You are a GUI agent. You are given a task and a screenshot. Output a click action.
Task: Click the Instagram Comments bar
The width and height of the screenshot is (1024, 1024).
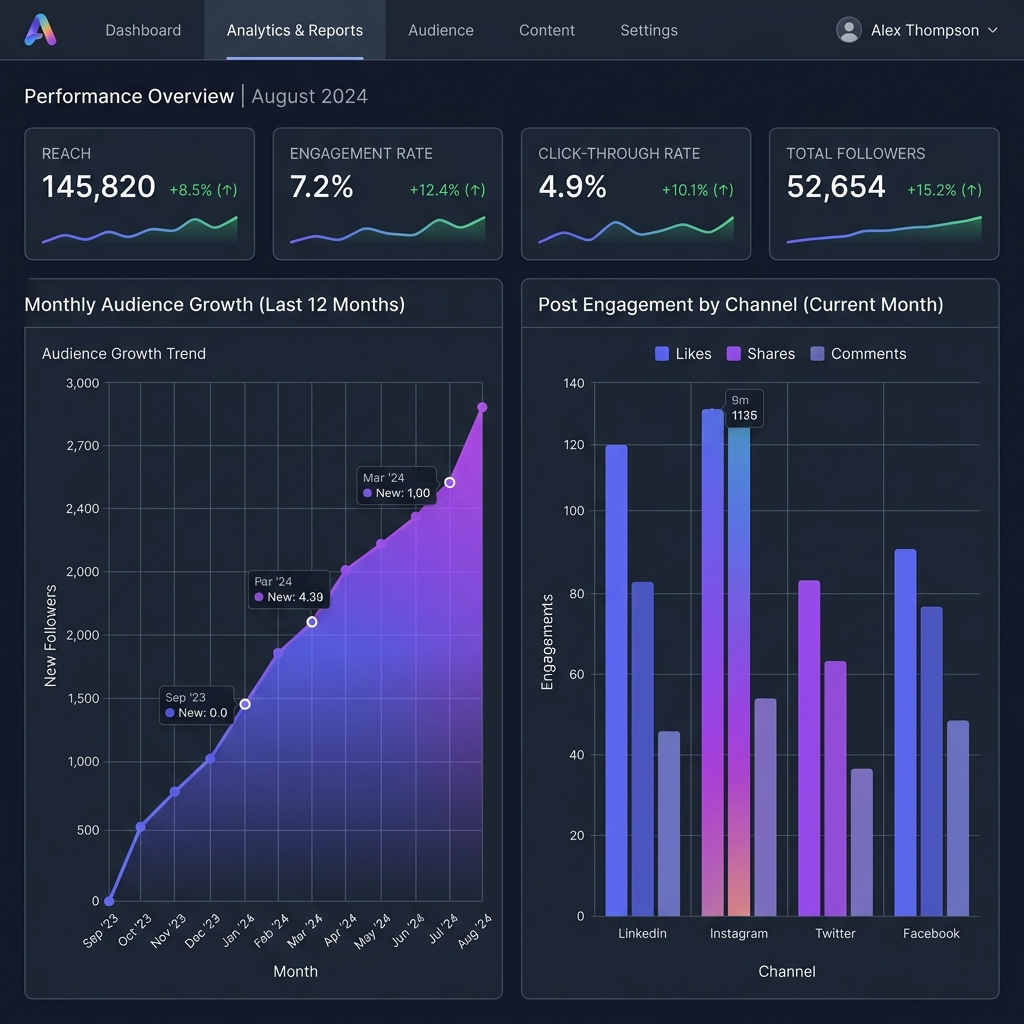click(x=765, y=807)
